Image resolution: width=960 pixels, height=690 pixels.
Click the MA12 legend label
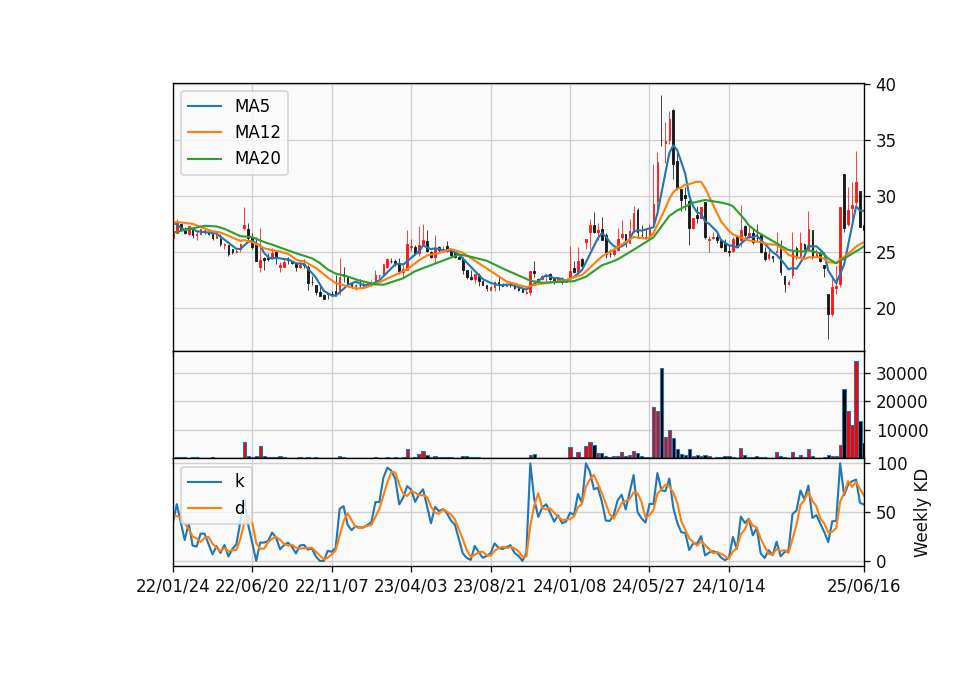point(257,132)
